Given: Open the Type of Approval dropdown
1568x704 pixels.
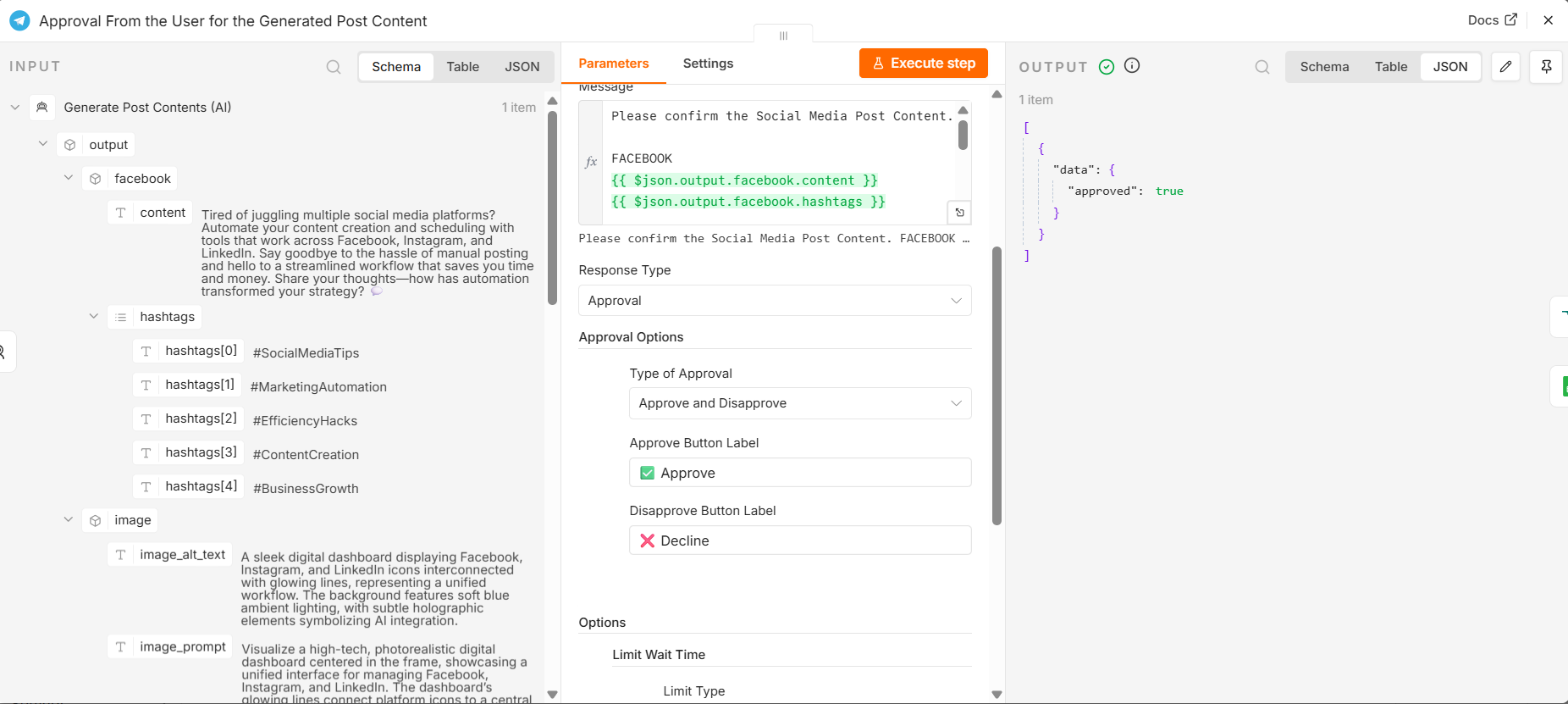Looking at the screenshot, I should point(800,403).
